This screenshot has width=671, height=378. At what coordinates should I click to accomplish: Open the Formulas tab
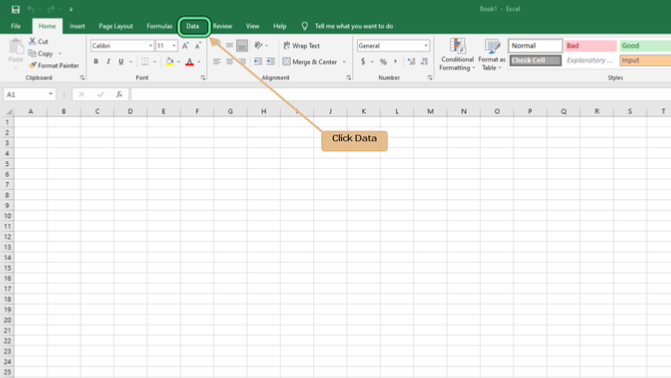tap(159, 26)
